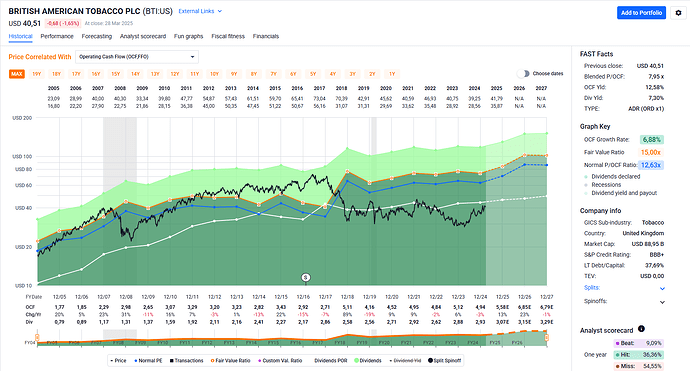Toggle the Choose dates switch

[x=522, y=73]
